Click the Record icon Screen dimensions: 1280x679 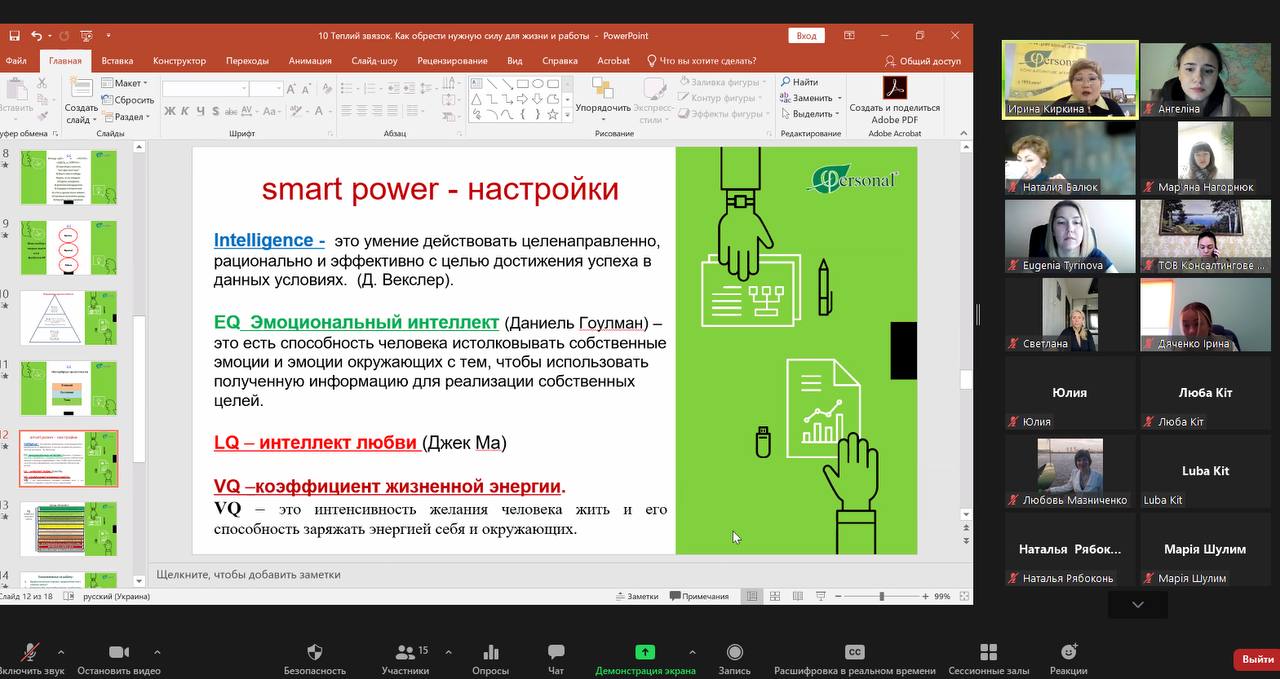pyautogui.click(x=734, y=653)
